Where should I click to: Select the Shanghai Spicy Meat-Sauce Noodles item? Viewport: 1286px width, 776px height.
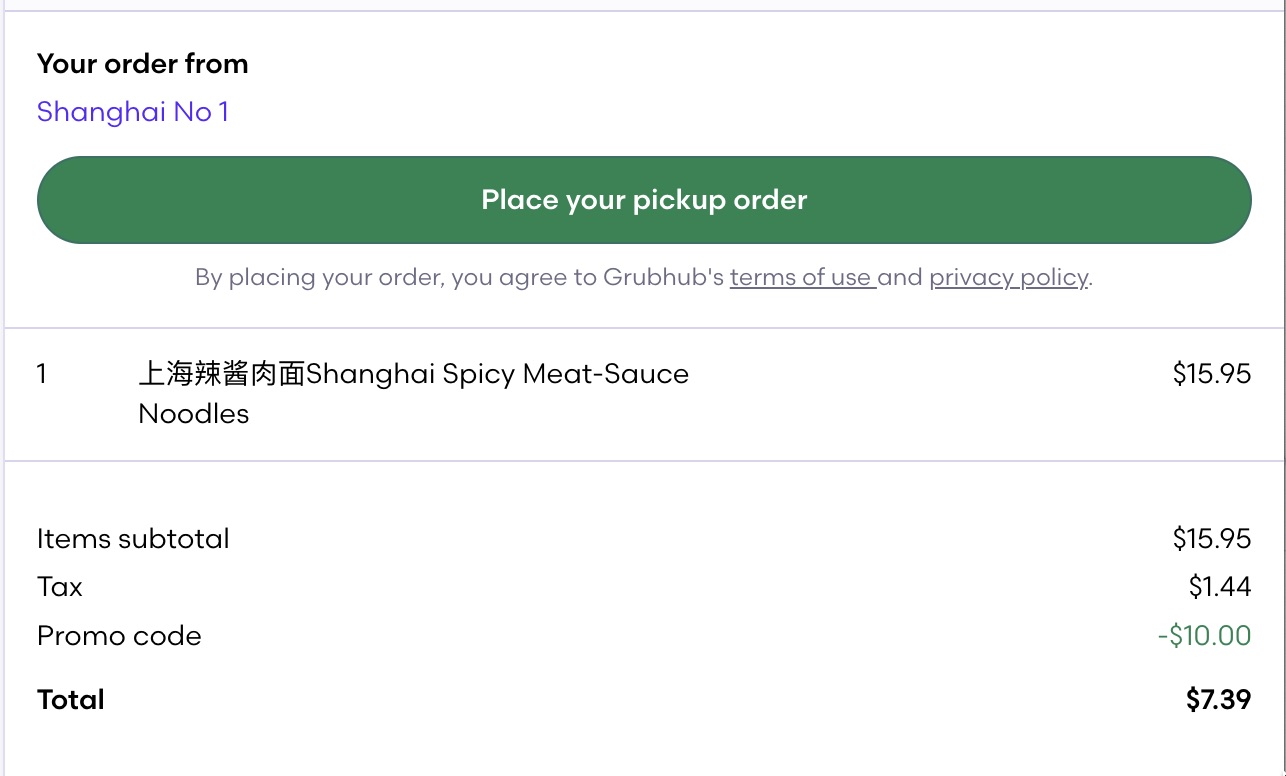(x=414, y=393)
